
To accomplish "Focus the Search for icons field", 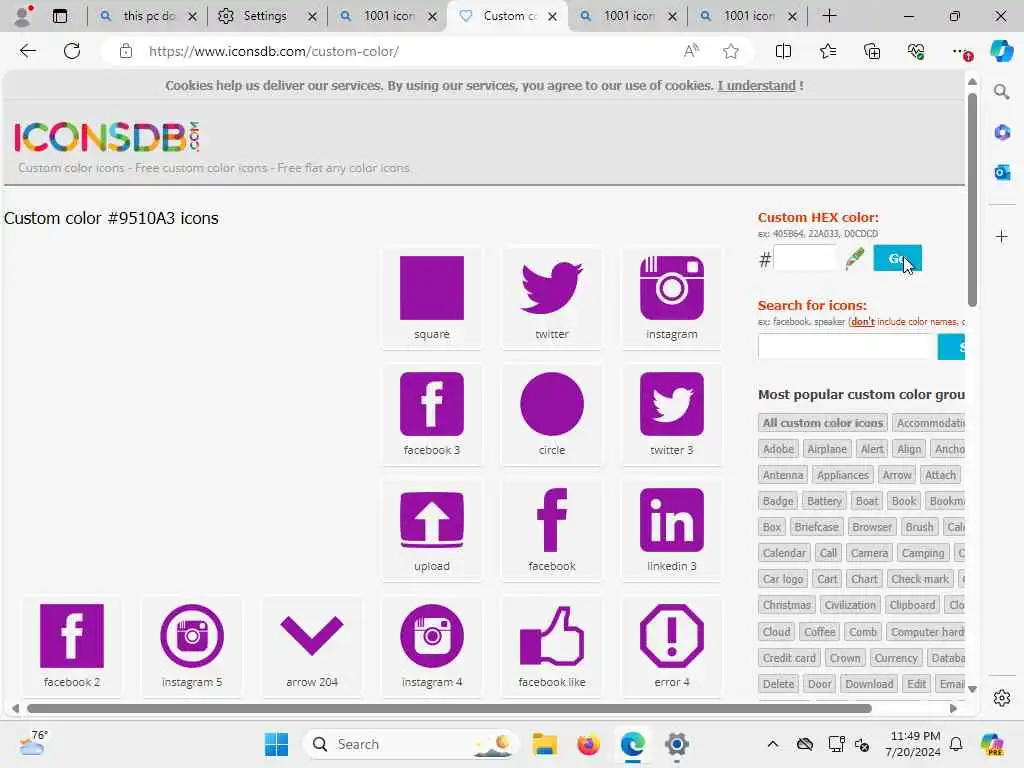I will [x=847, y=347].
